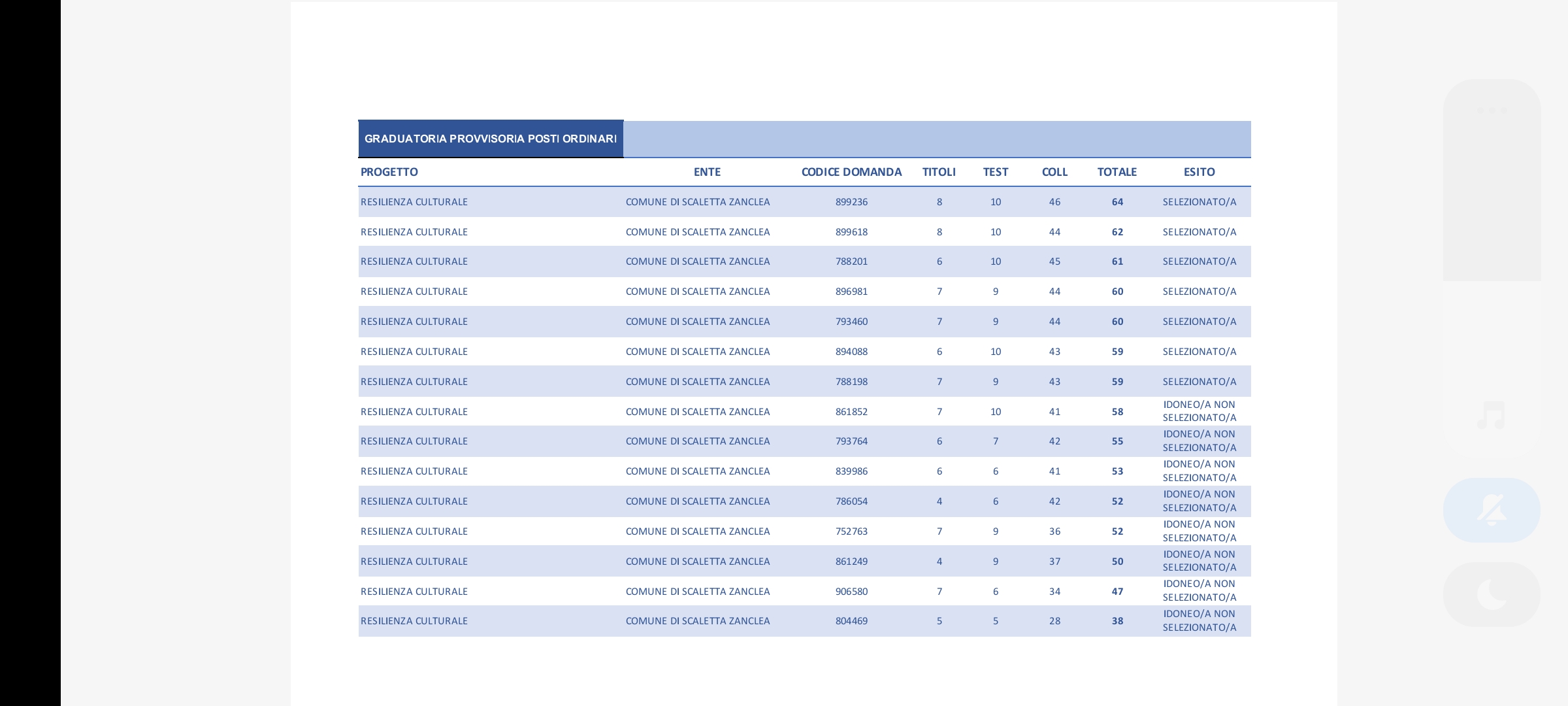Viewport: 1568px width, 706px height.
Task: Click total score 64 in first row
Action: tap(1117, 202)
